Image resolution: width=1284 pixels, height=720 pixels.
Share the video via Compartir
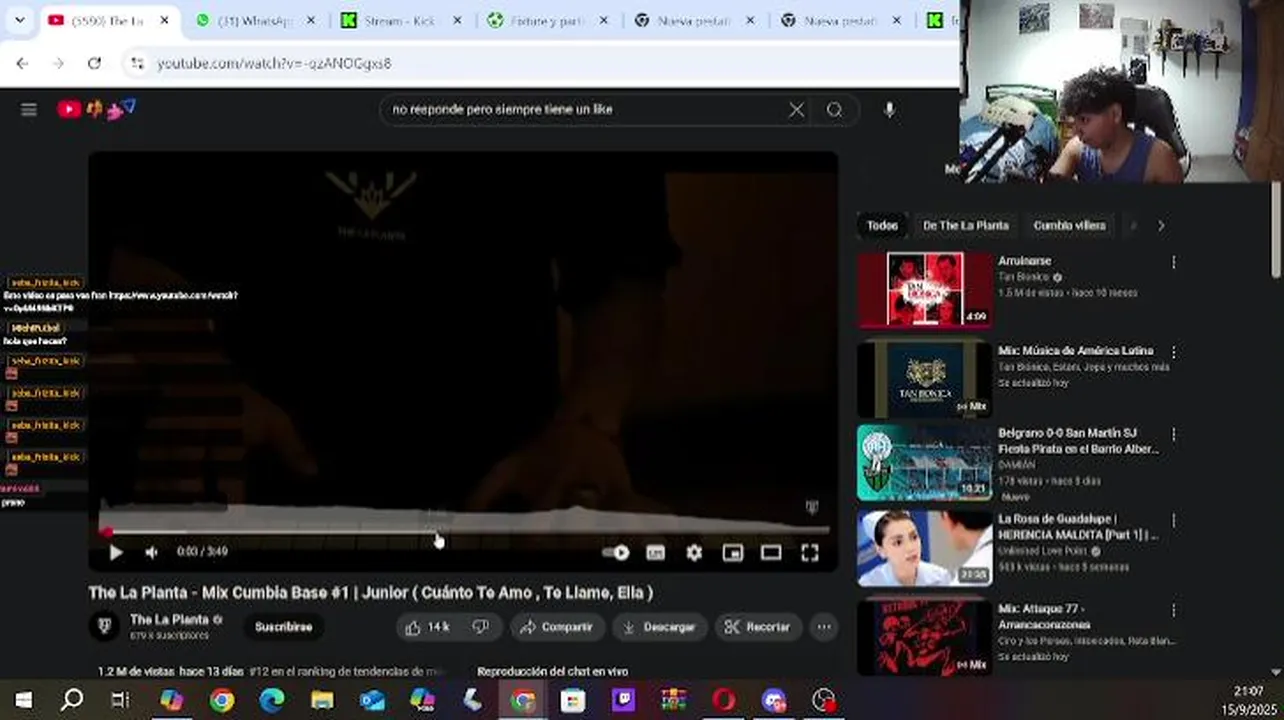coord(557,627)
